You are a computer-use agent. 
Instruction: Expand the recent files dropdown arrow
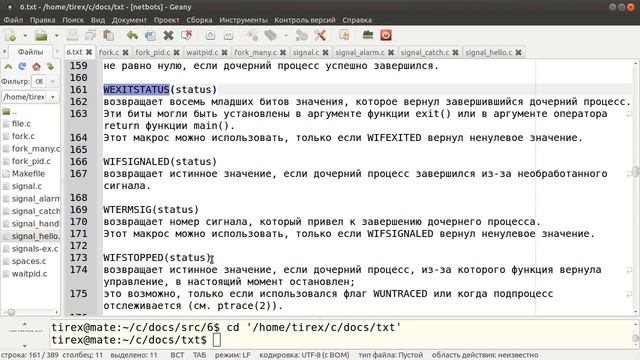point(56,36)
